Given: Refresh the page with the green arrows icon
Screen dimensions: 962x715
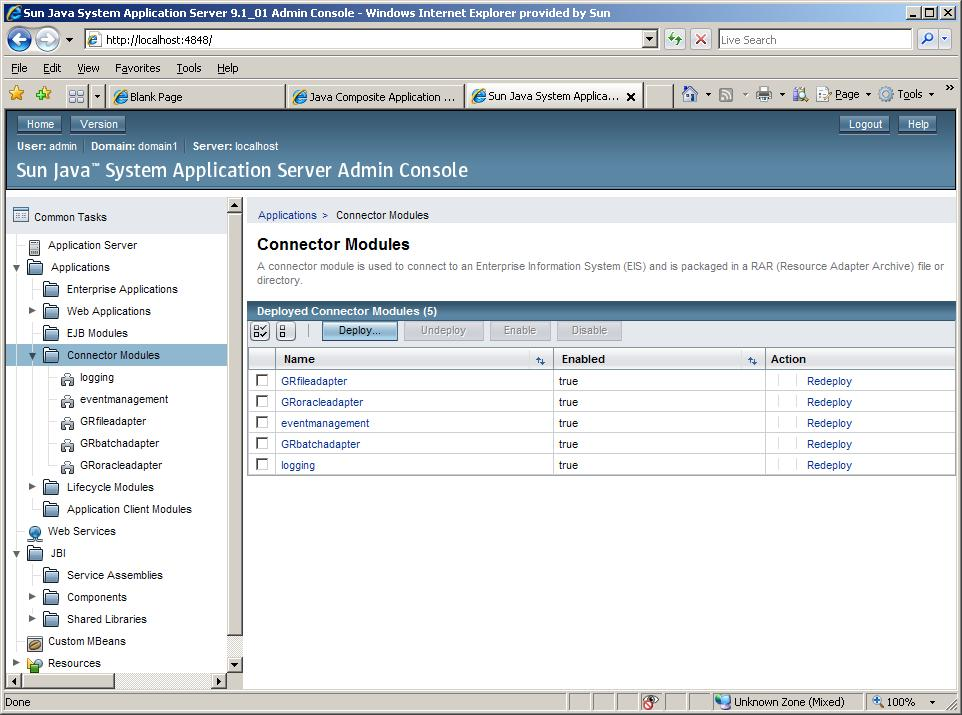Looking at the screenshot, I should 675,40.
